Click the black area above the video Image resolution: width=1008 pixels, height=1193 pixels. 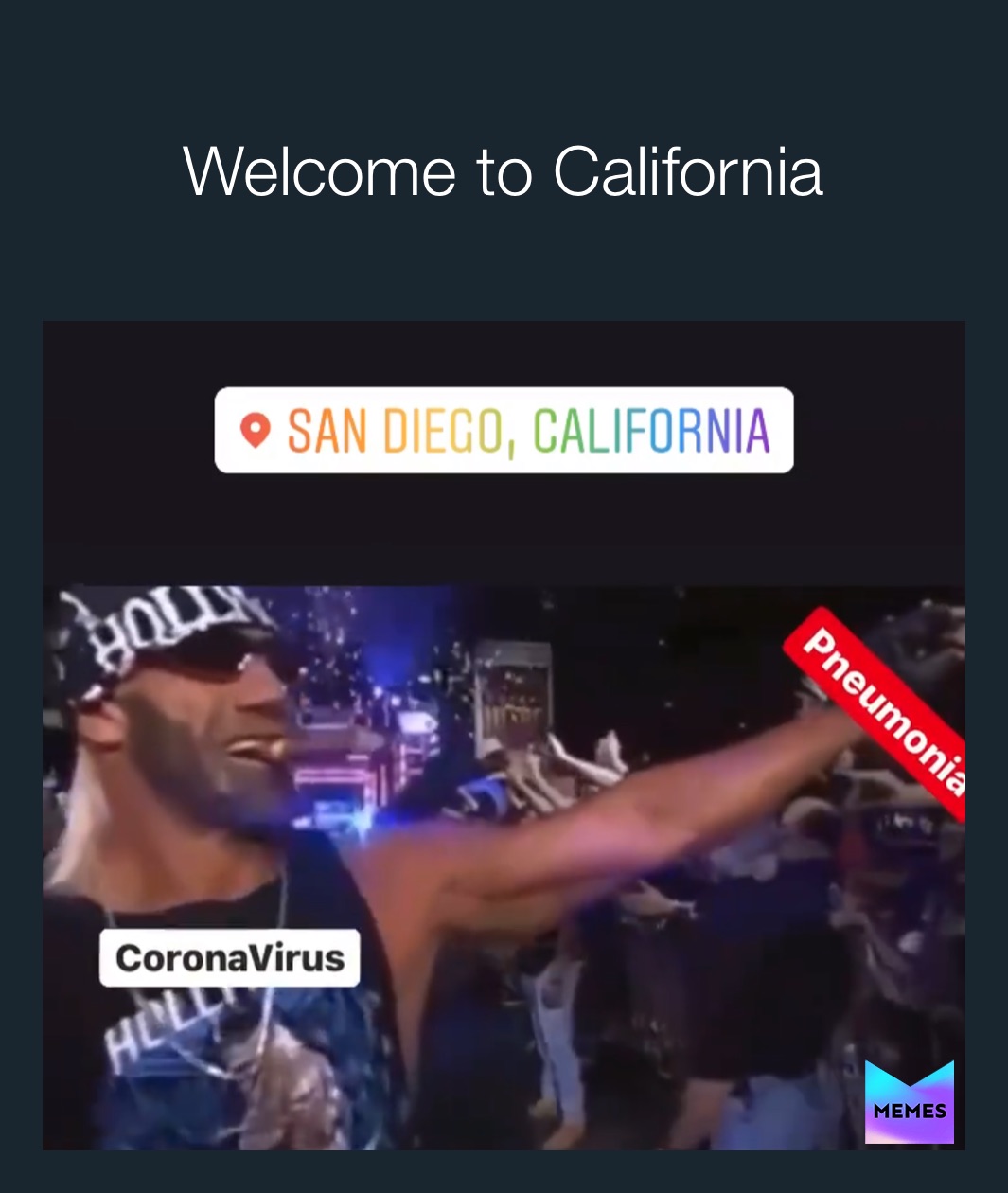[504, 530]
